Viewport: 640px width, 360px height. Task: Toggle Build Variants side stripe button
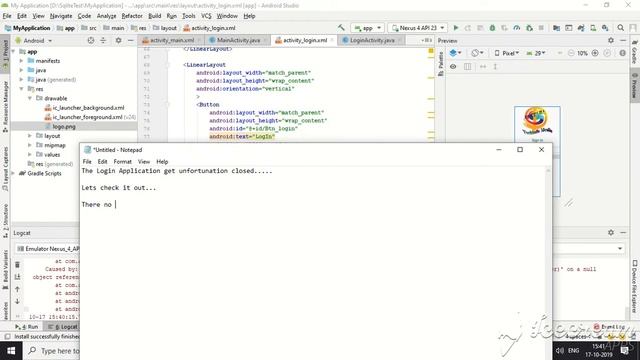(5, 269)
